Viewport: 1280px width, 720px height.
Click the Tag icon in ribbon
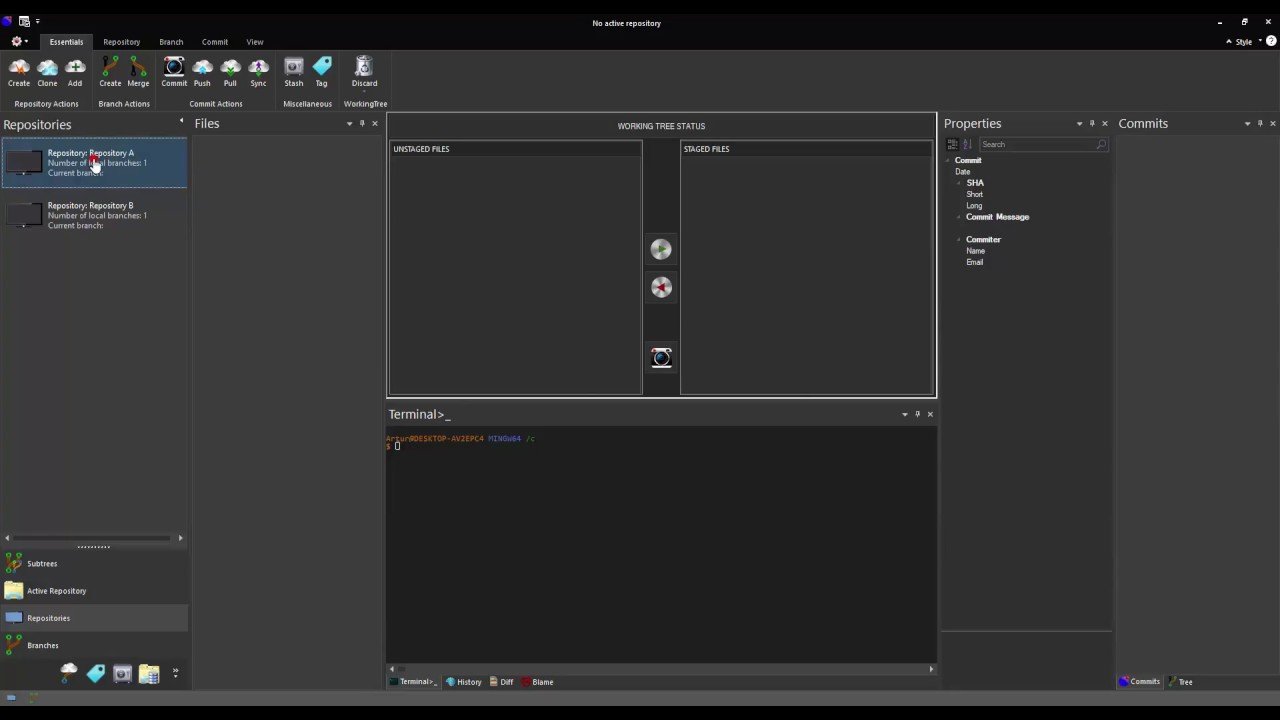tap(321, 70)
